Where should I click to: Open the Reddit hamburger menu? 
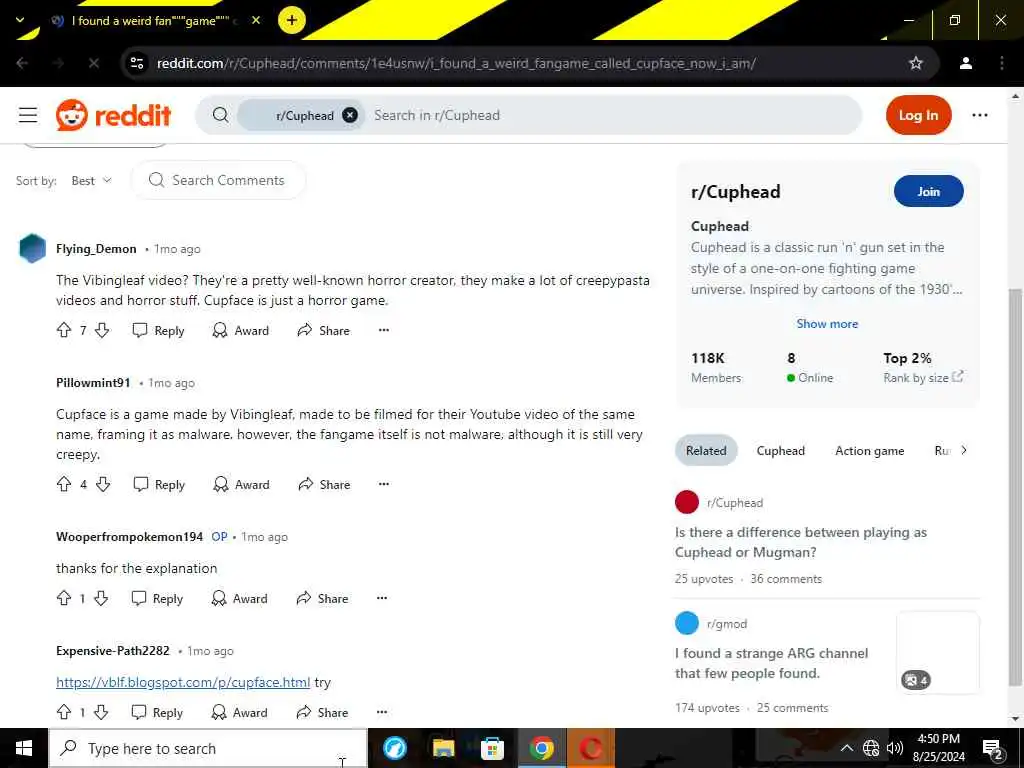tap(28, 116)
